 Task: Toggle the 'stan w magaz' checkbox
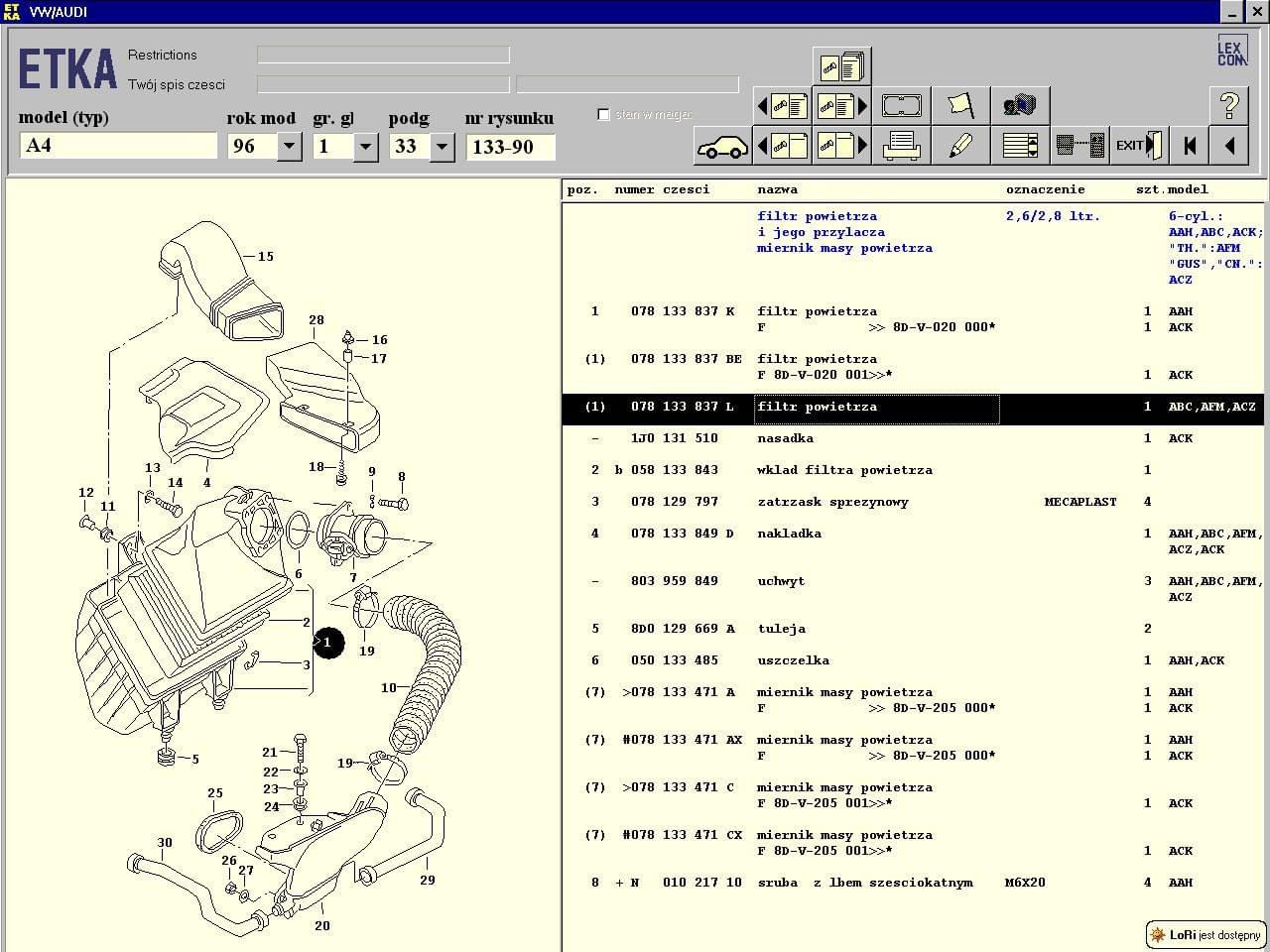click(x=603, y=114)
